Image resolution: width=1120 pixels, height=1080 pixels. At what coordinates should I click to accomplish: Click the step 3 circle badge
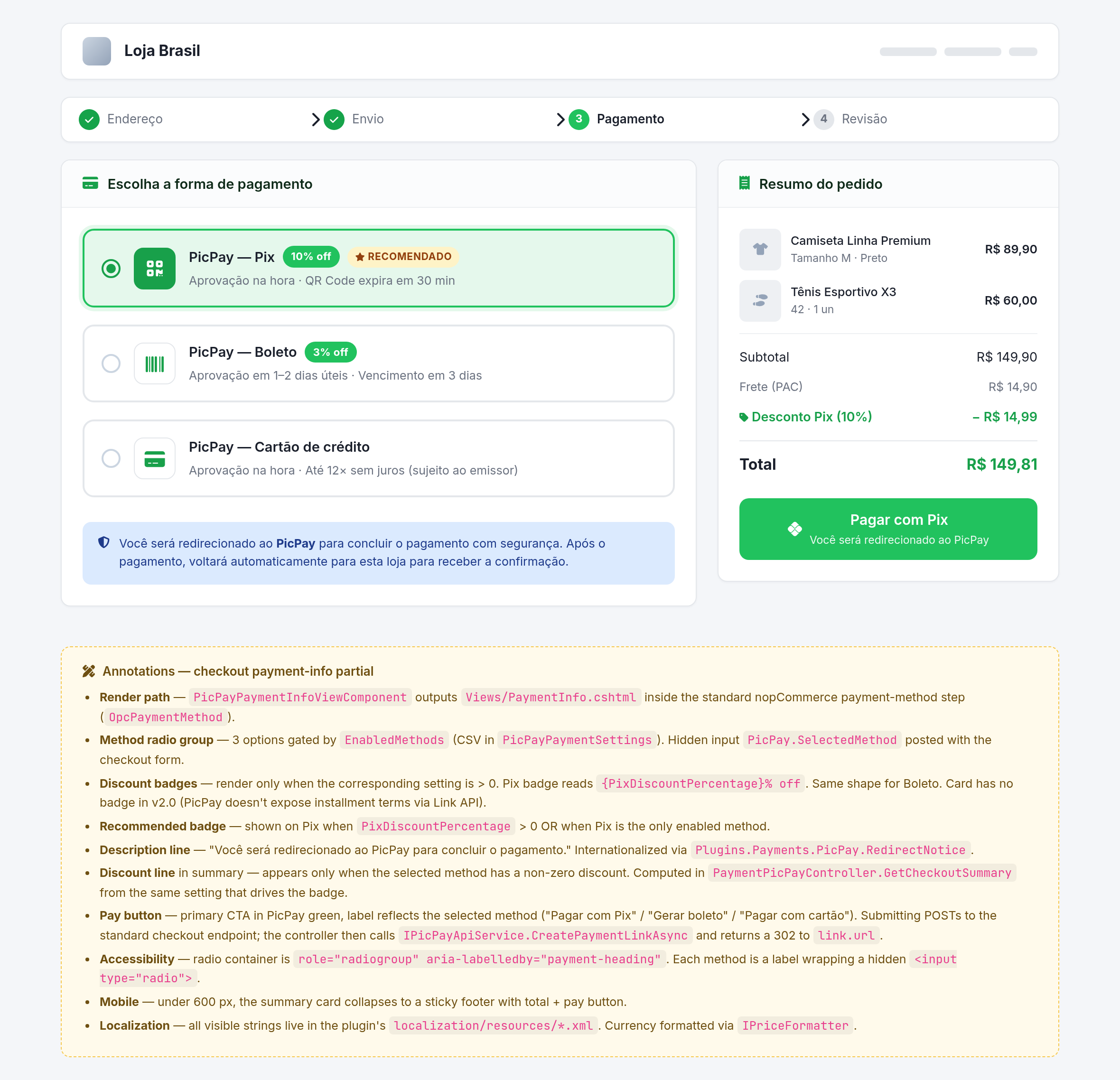(x=579, y=119)
